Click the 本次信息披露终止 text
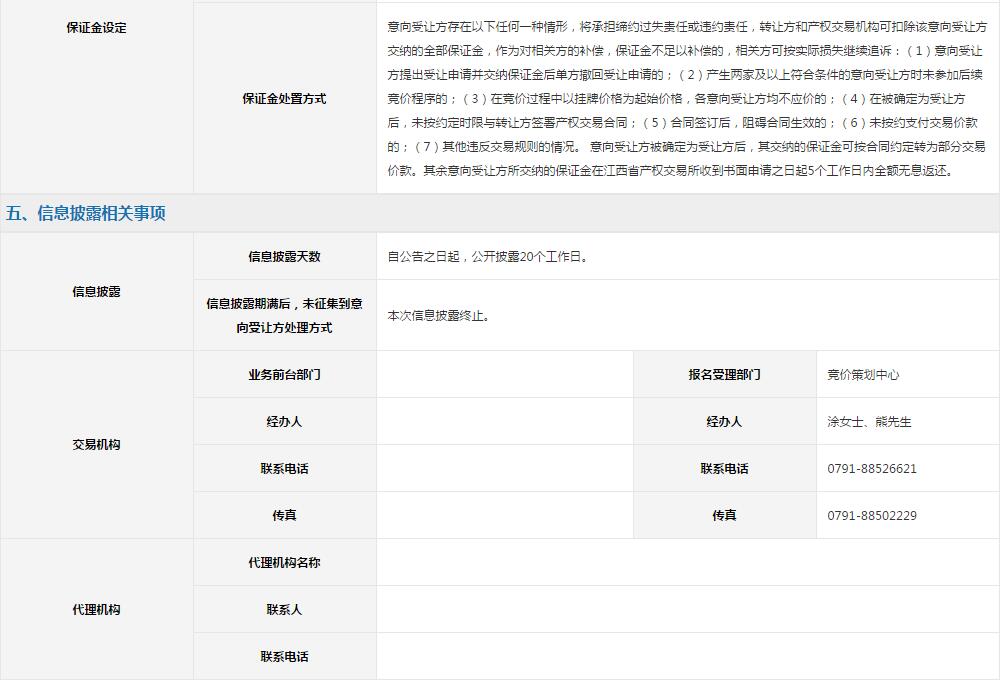This screenshot has width=1003, height=683. (x=439, y=316)
